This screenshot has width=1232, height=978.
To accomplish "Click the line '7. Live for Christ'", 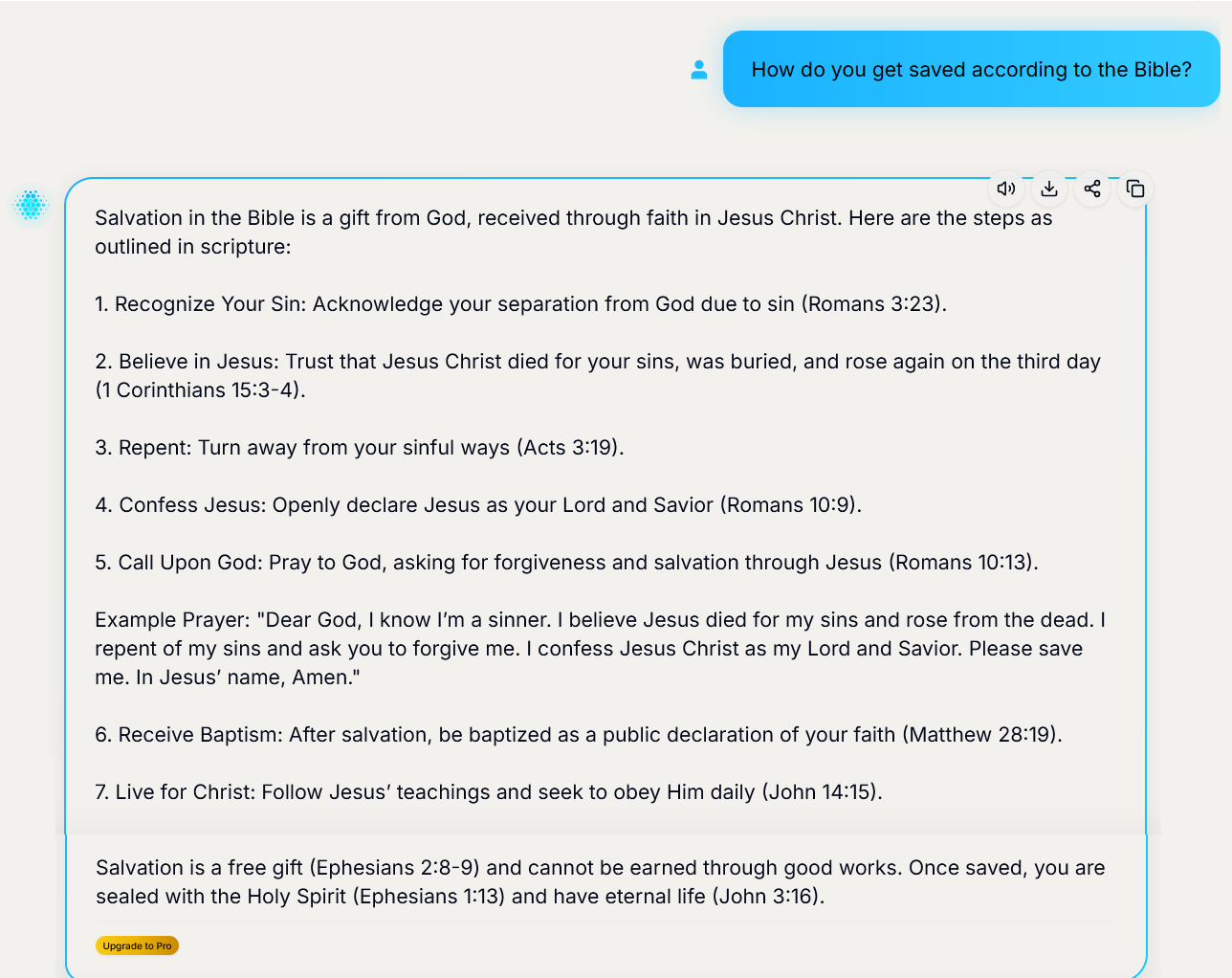I will click(489, 792).
